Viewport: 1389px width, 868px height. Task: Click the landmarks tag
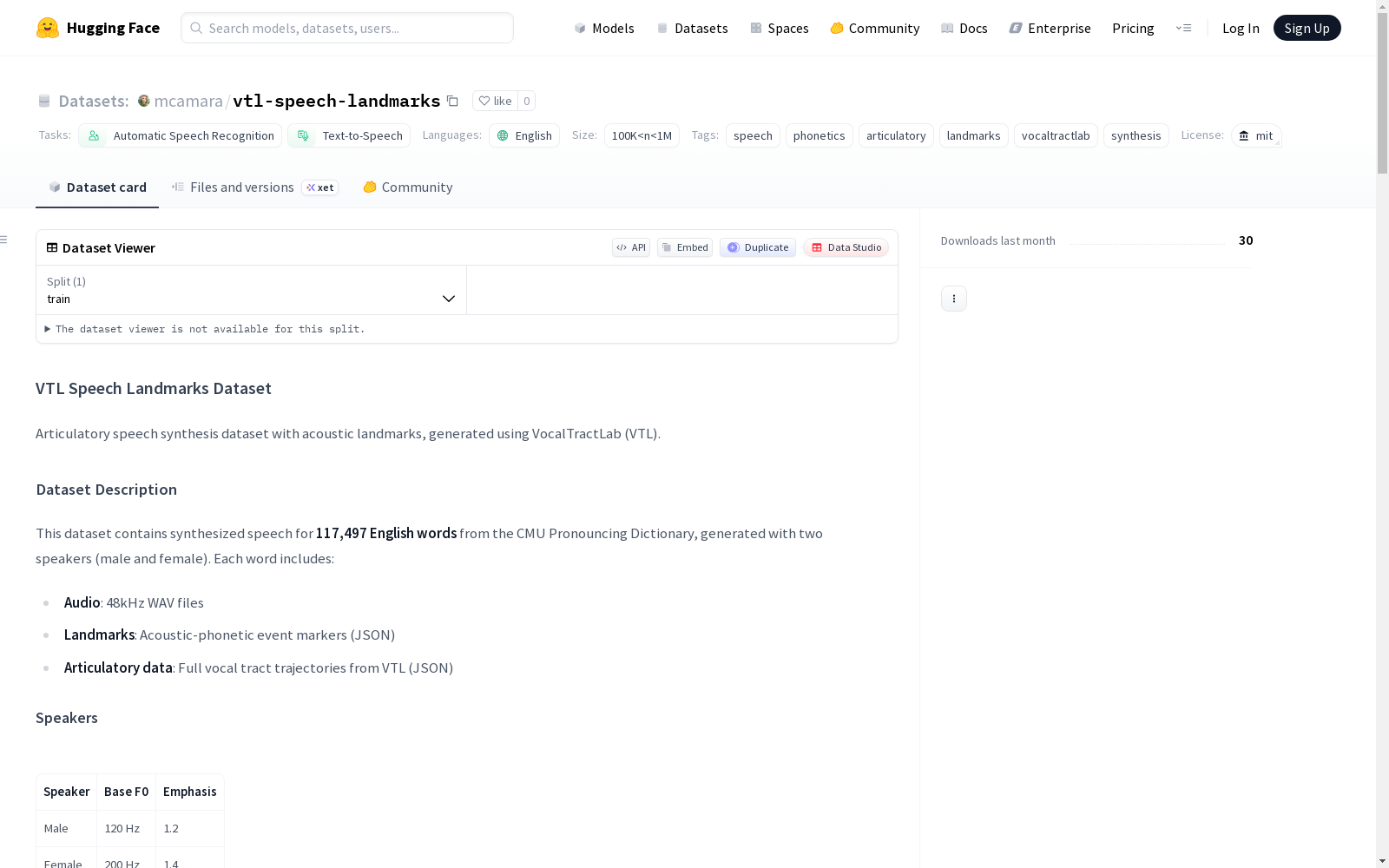[x=973, y=135]
